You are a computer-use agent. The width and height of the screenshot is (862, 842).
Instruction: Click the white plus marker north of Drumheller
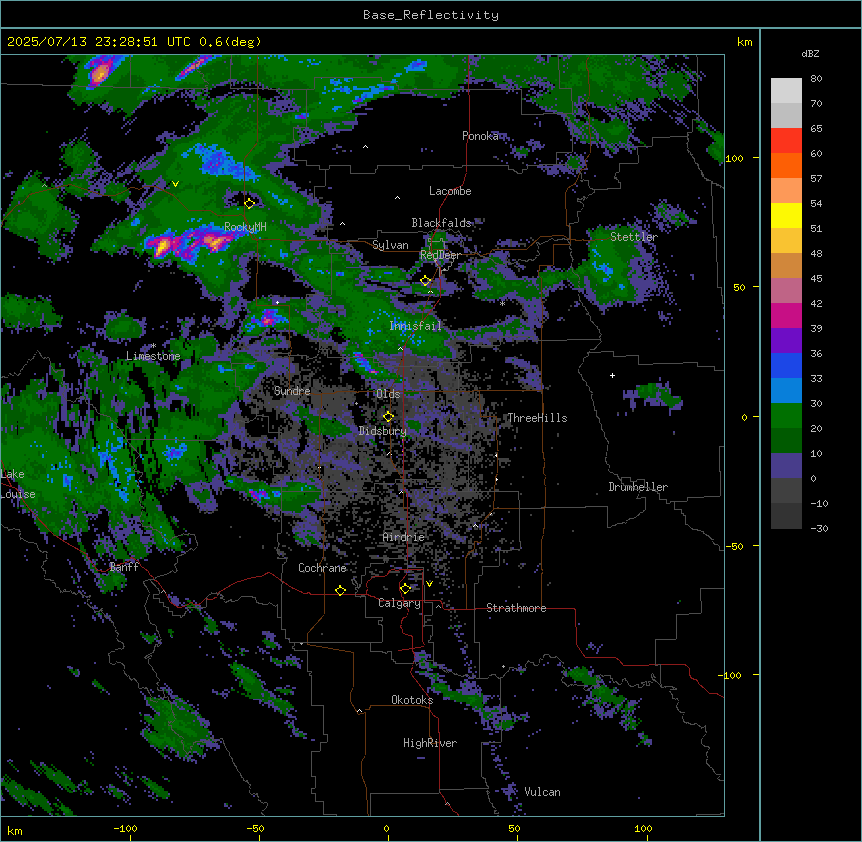point(612,375)
